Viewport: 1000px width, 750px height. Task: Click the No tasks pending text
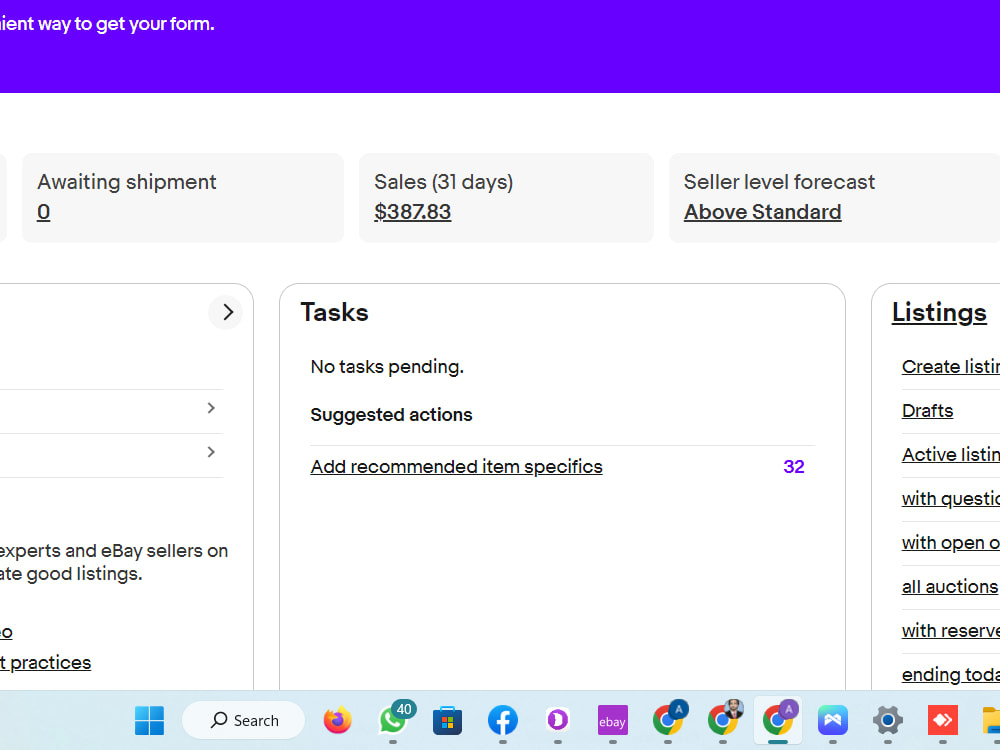(x=387, y=367)
